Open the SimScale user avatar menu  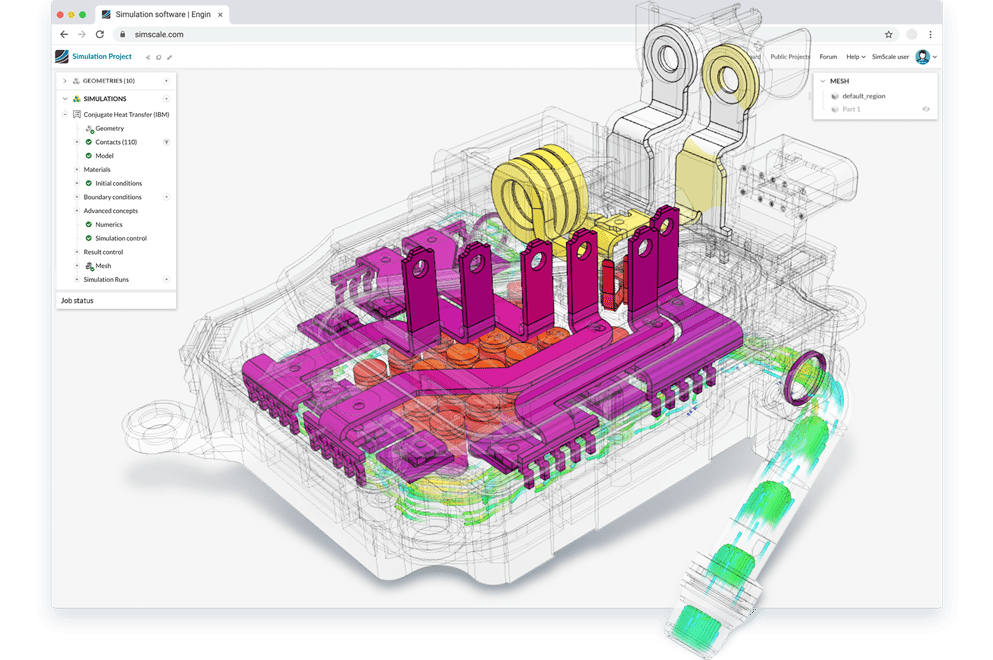[x=923, y=57]
